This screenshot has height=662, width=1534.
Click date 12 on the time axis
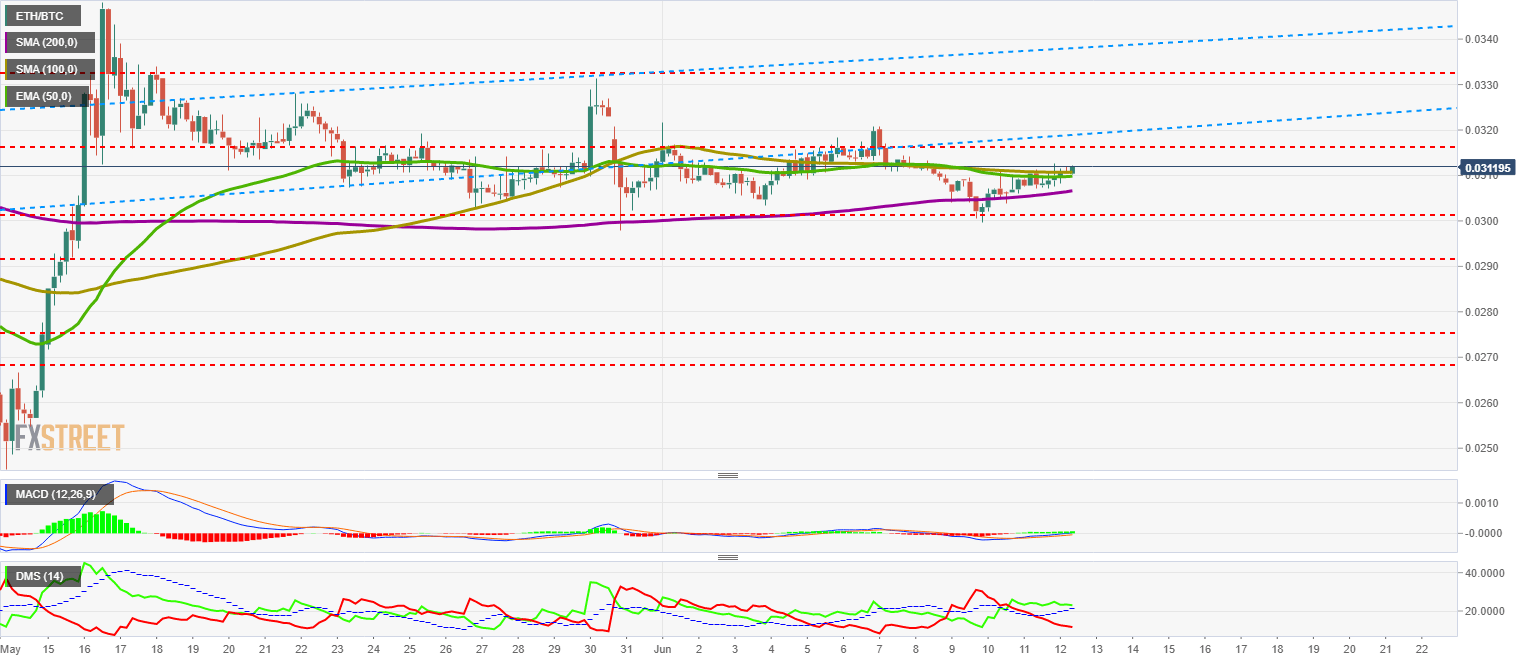coord(1059,649)
